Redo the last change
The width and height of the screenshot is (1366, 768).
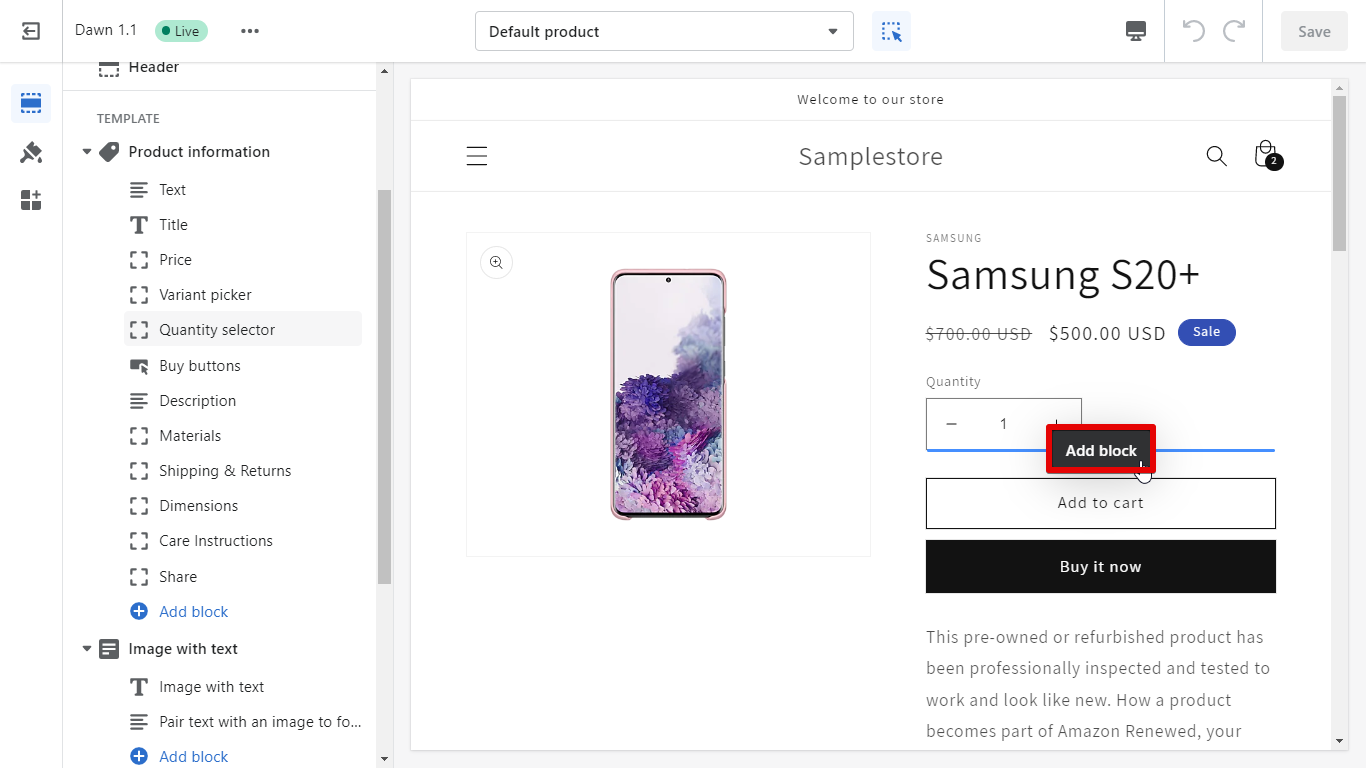click(x=1234, y=31)
